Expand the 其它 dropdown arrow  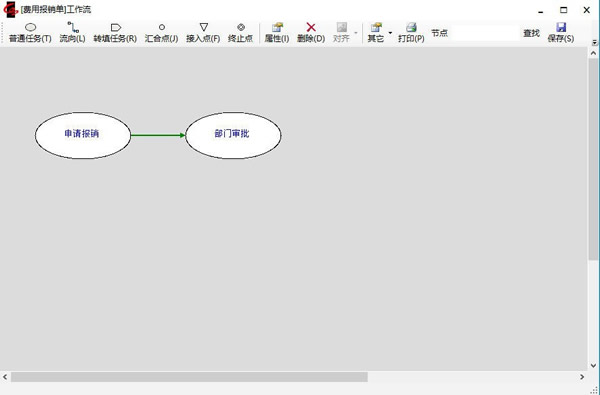pos(390,33)
